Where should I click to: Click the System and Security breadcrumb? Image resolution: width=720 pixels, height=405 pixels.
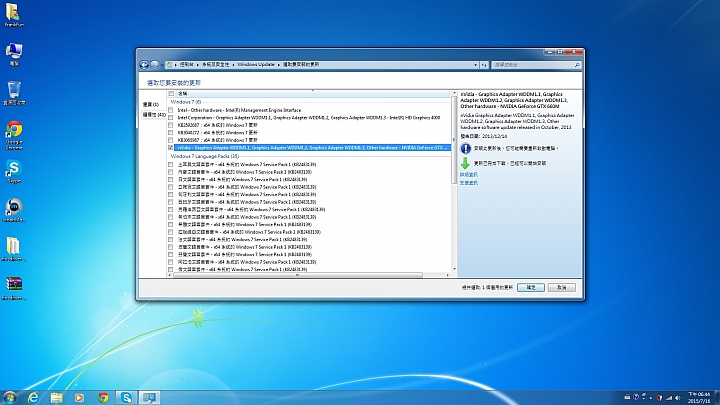[216, 65]
